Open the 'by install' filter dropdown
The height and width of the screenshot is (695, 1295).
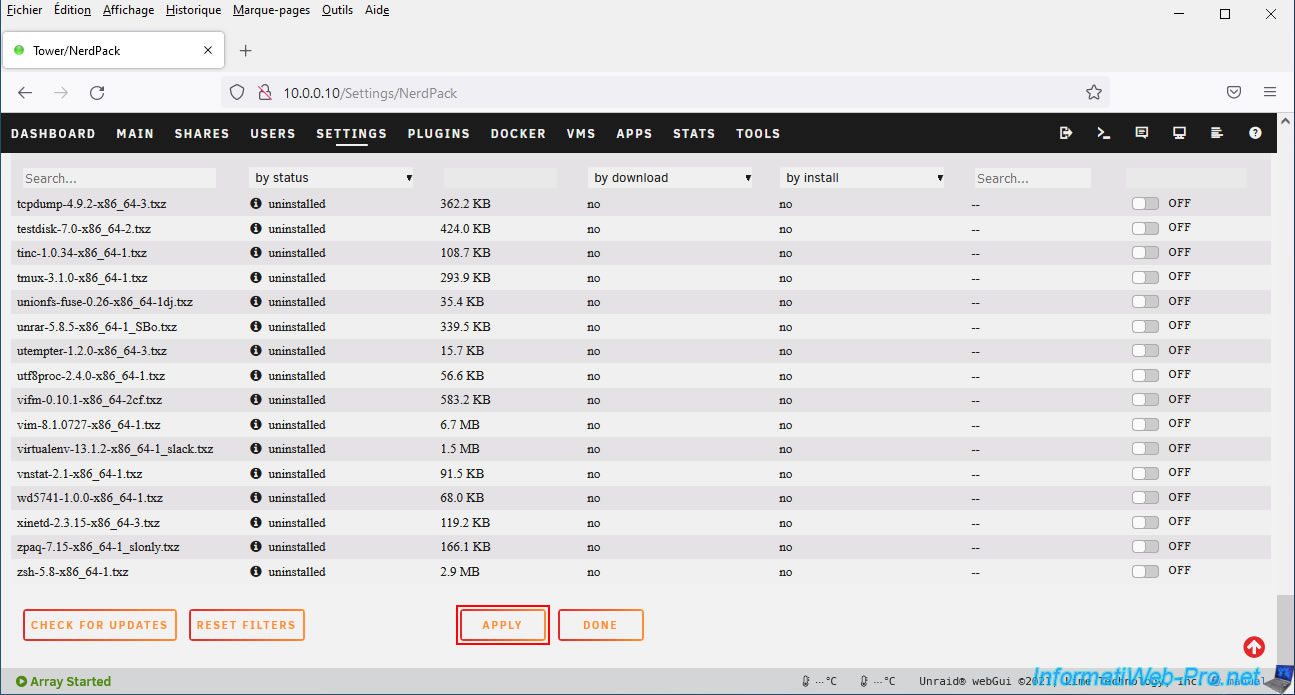coord(863,178)
